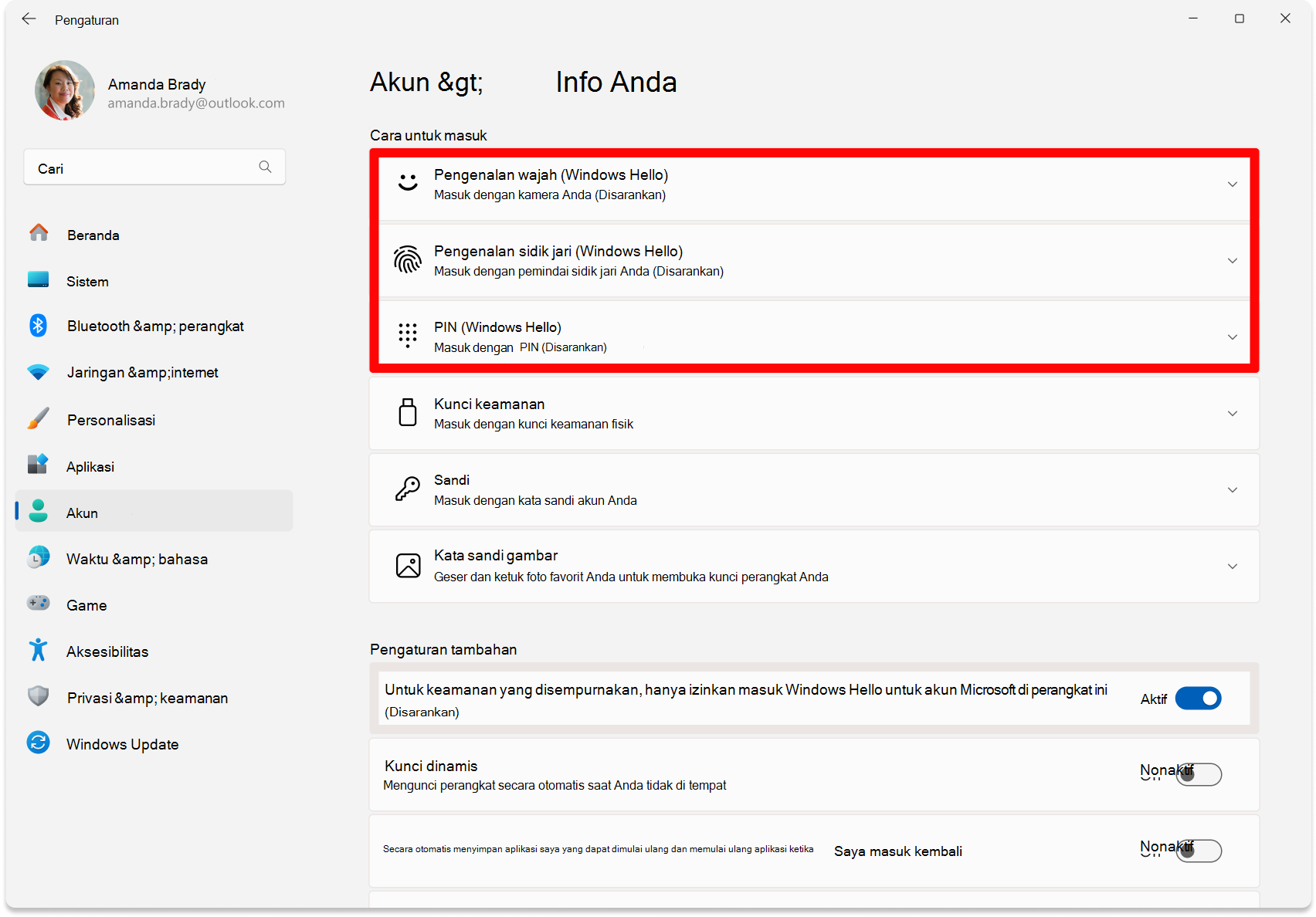Click the Beranda house icon
This screenshot has height=917, width=1316.
tap(39, 232)
